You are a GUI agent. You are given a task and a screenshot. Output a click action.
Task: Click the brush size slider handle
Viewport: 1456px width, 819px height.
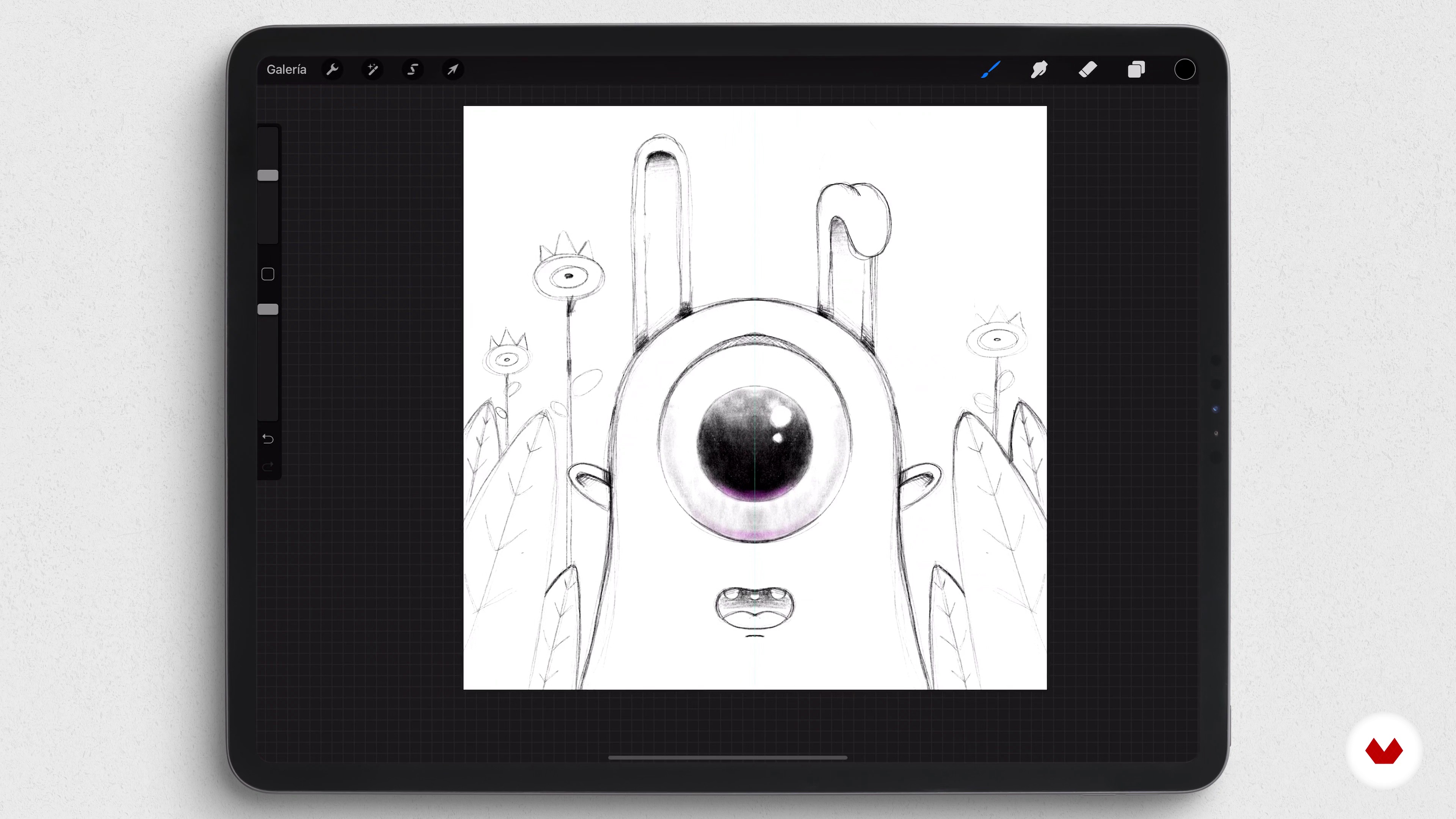[268, 175]
